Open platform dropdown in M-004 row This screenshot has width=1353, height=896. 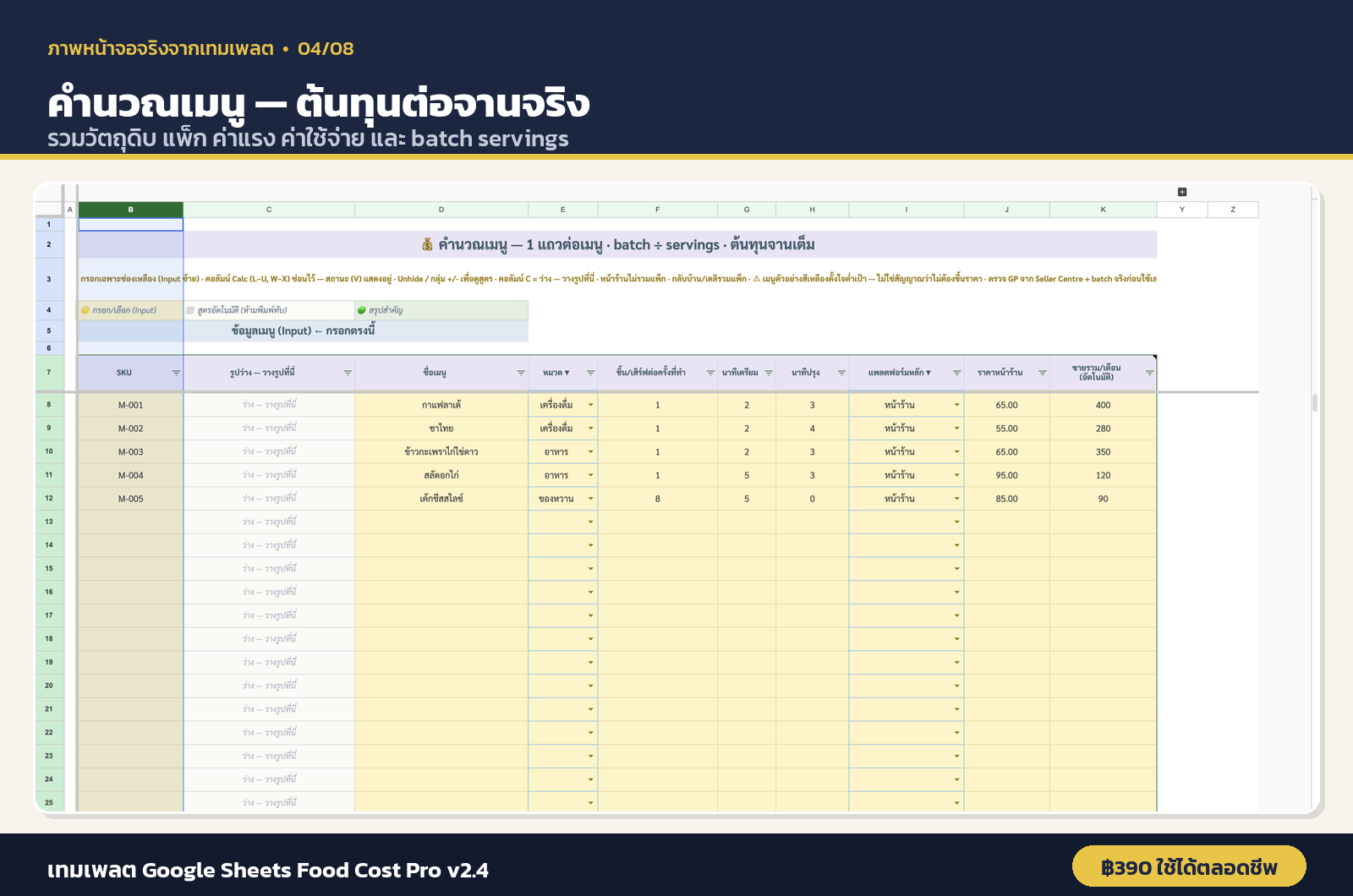[956, 475]
